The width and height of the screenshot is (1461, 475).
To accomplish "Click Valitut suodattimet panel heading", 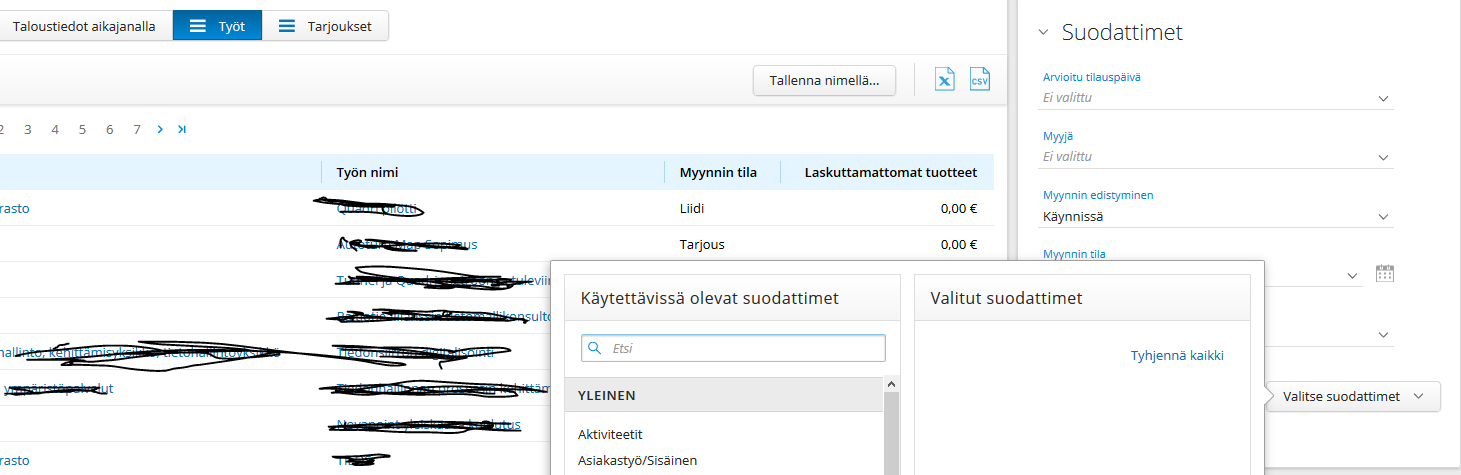I will 1006,298.
